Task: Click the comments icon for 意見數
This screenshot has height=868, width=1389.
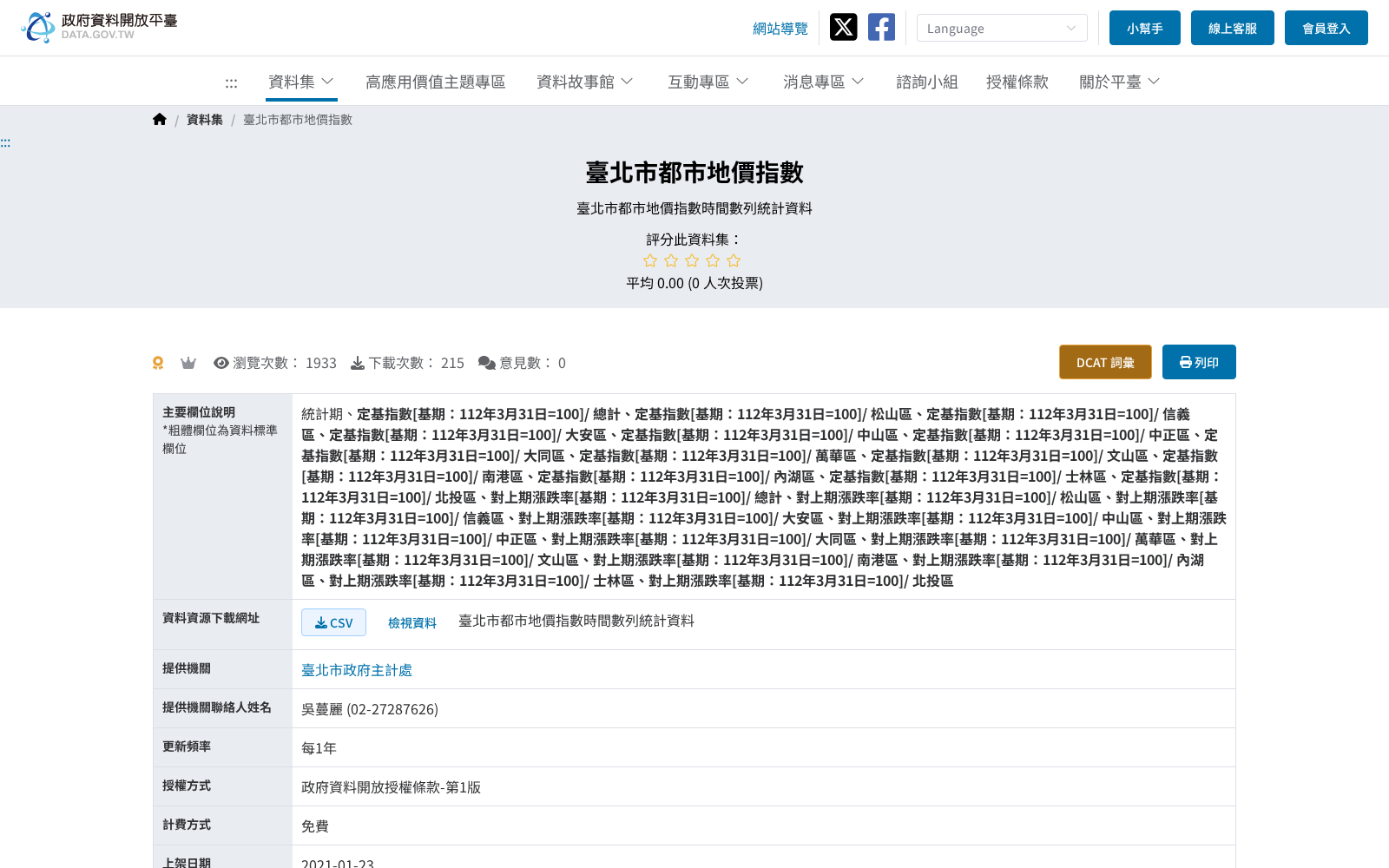Action: (487, 363)
